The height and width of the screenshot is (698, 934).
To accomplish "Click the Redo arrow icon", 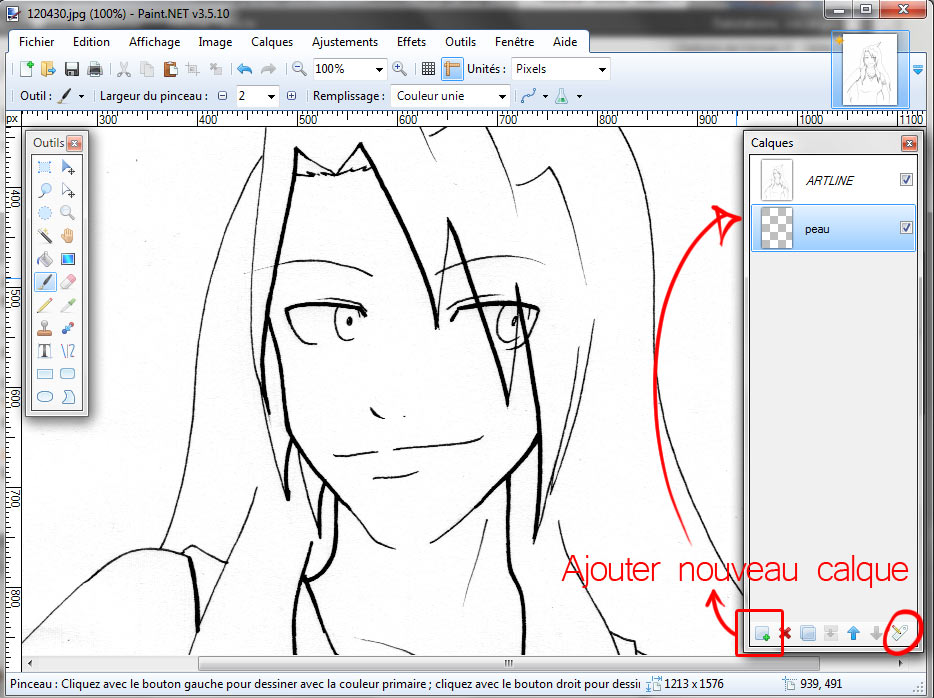I will click(269, 69).
